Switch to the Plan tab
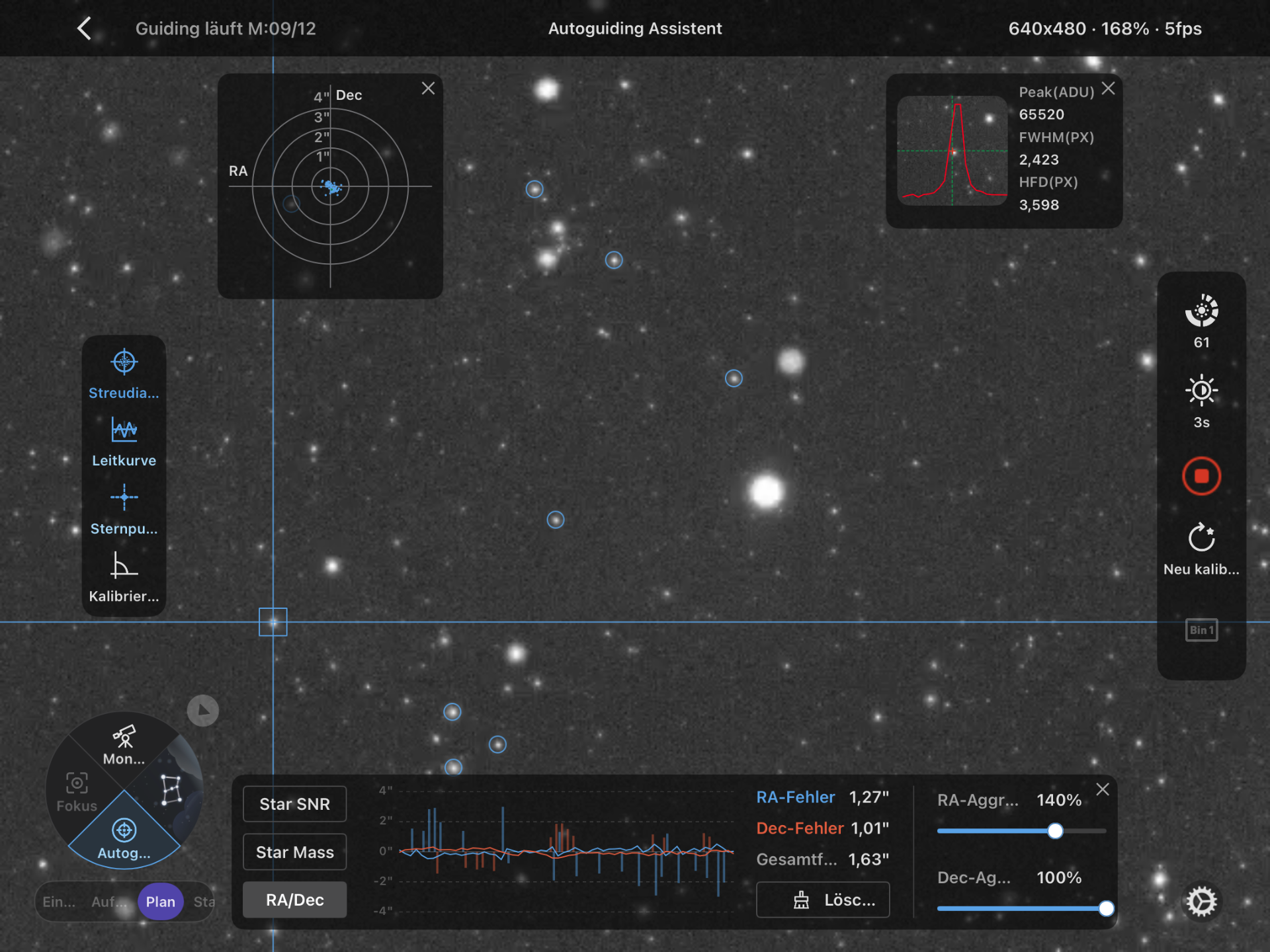Viewport: 1270px width, 952px height. click(x=160, y=902)
